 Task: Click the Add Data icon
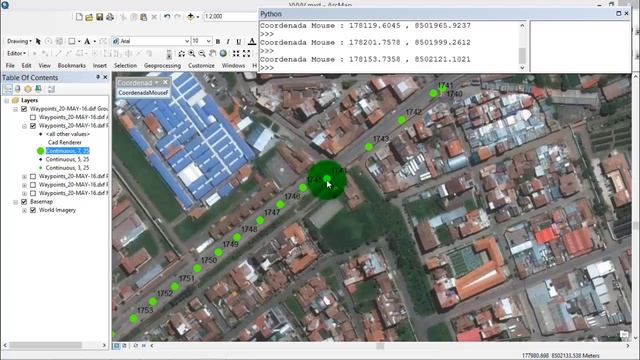coord(191,17)
